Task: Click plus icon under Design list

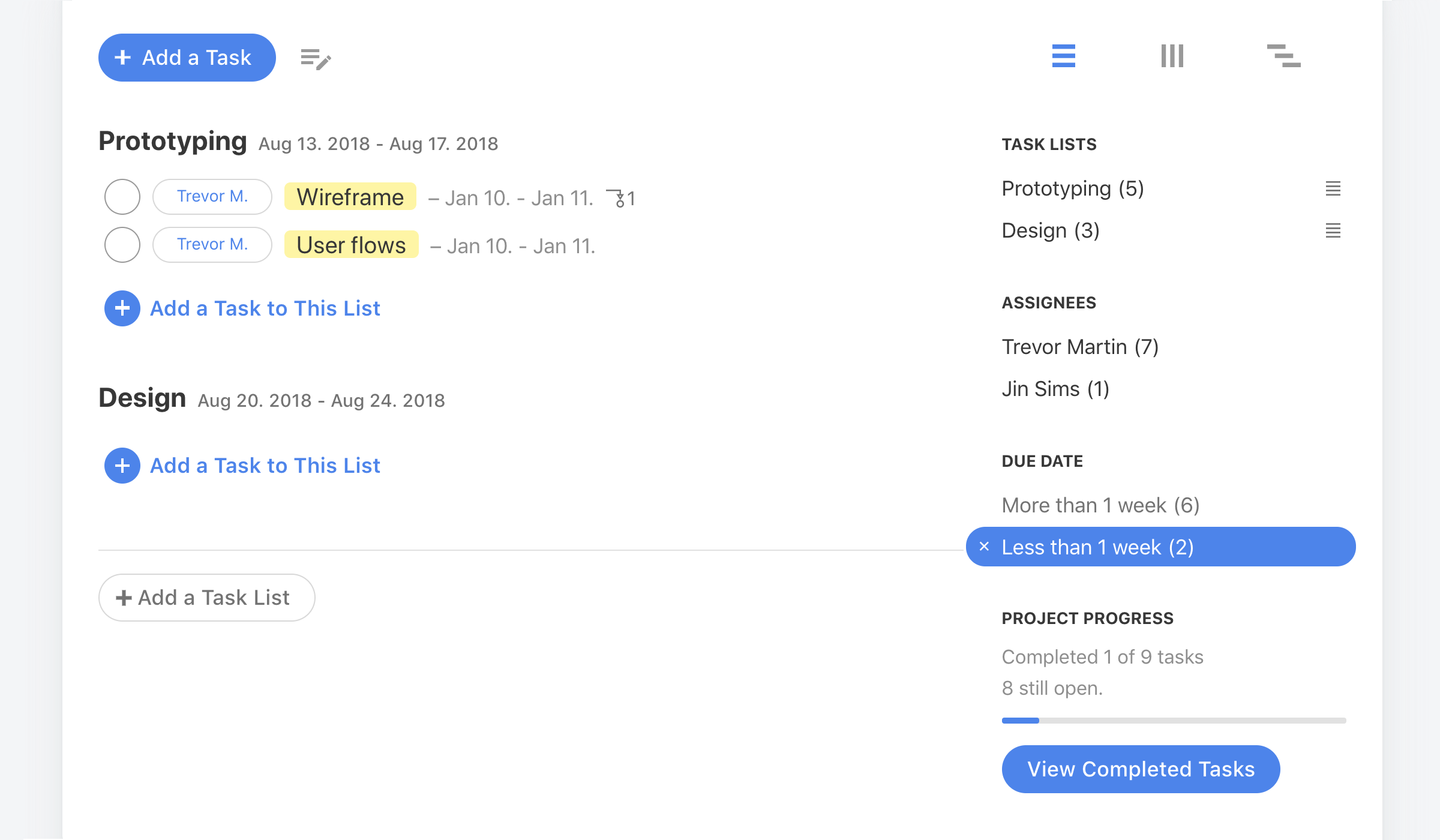Action: [x=122, y=466]
